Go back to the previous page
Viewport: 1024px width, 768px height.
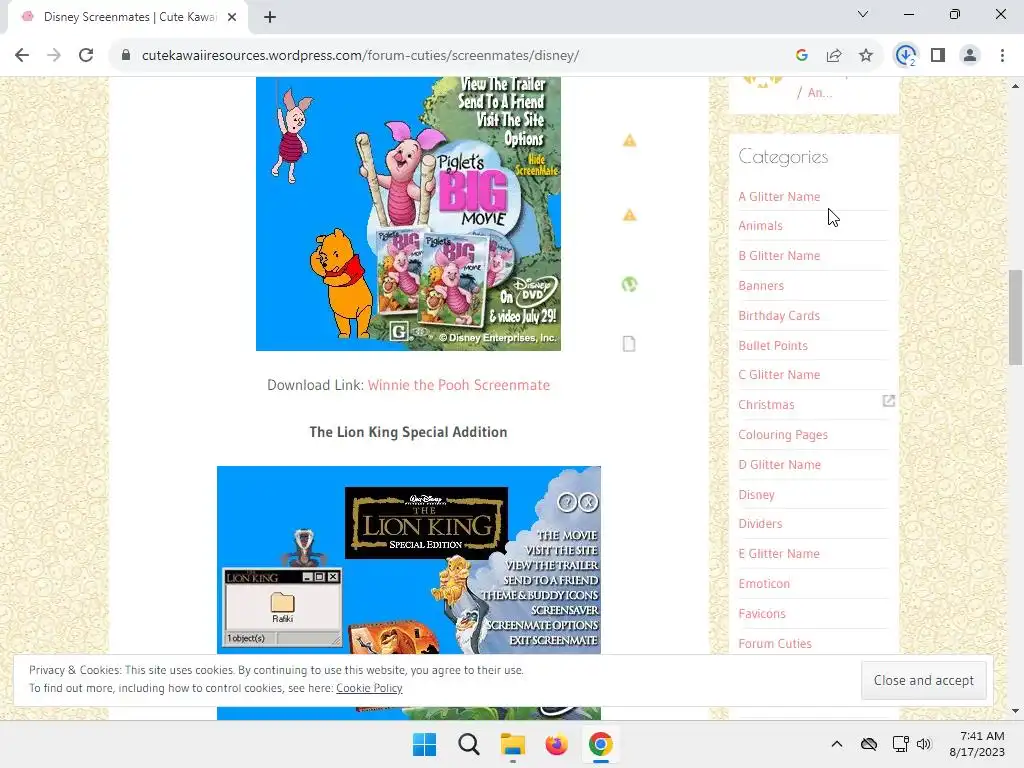tap(22, 56)
